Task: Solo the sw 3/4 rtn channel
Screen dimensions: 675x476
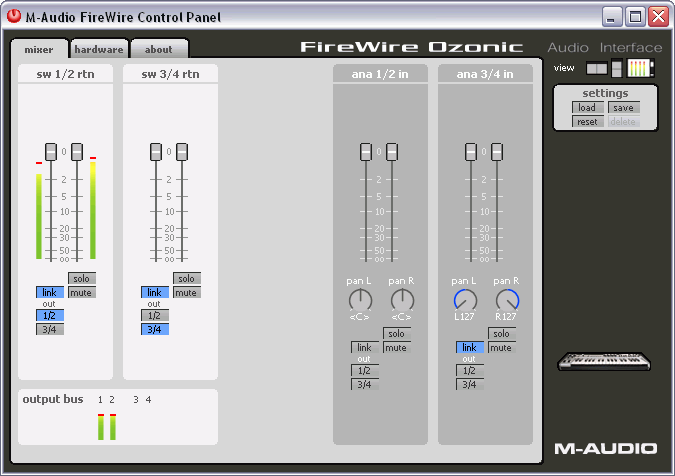Action: point(186,278)
